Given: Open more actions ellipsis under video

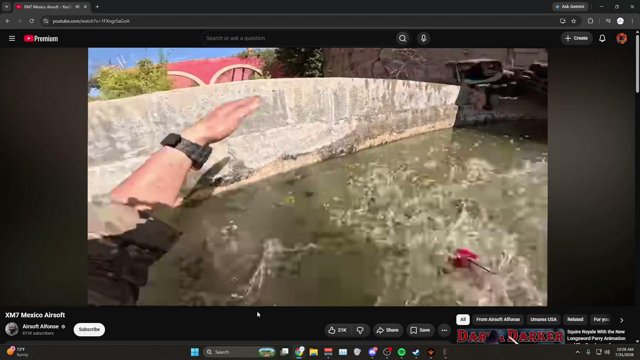Looking at the screenshot, I should click(x=444, y=330).
